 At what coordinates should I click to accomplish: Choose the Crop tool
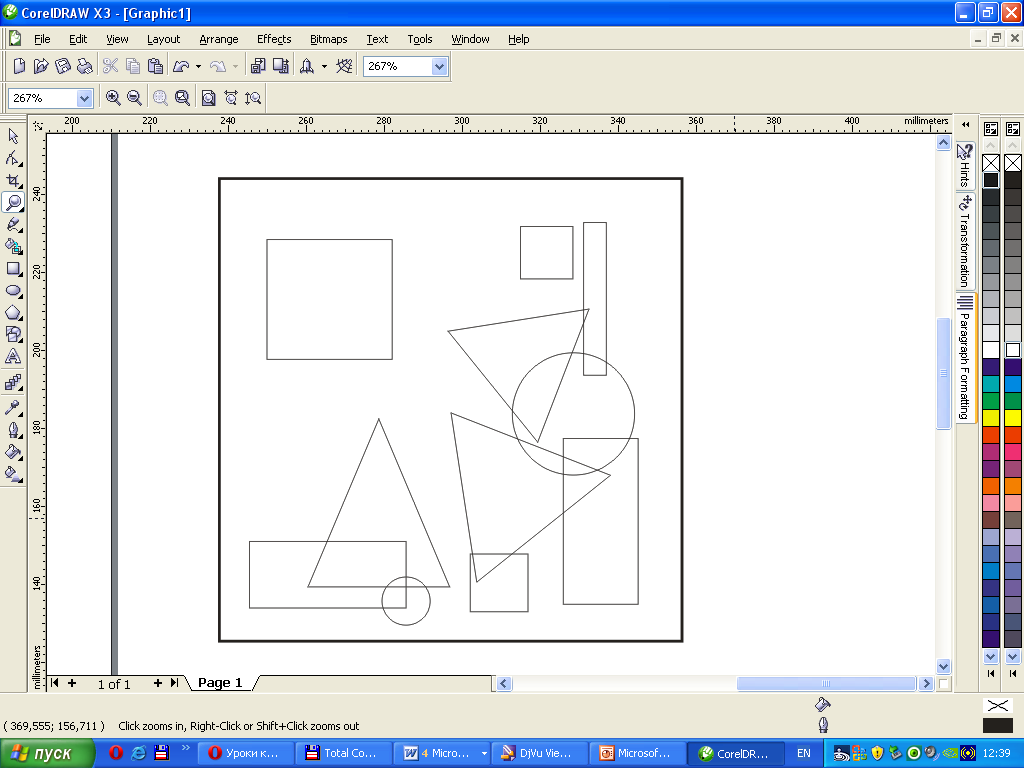click(13, 180)
